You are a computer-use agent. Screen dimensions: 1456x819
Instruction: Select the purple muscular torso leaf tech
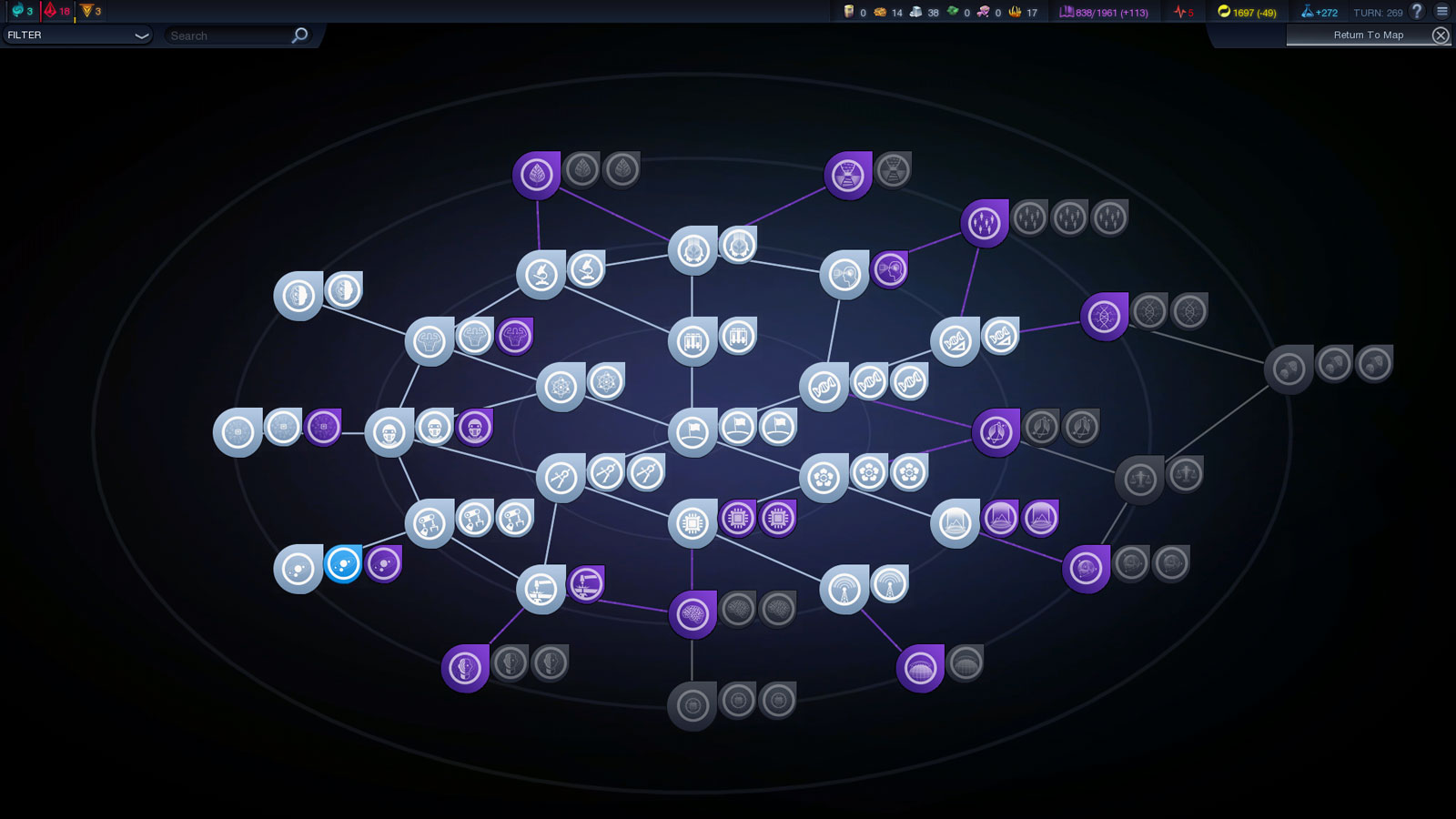515,336
